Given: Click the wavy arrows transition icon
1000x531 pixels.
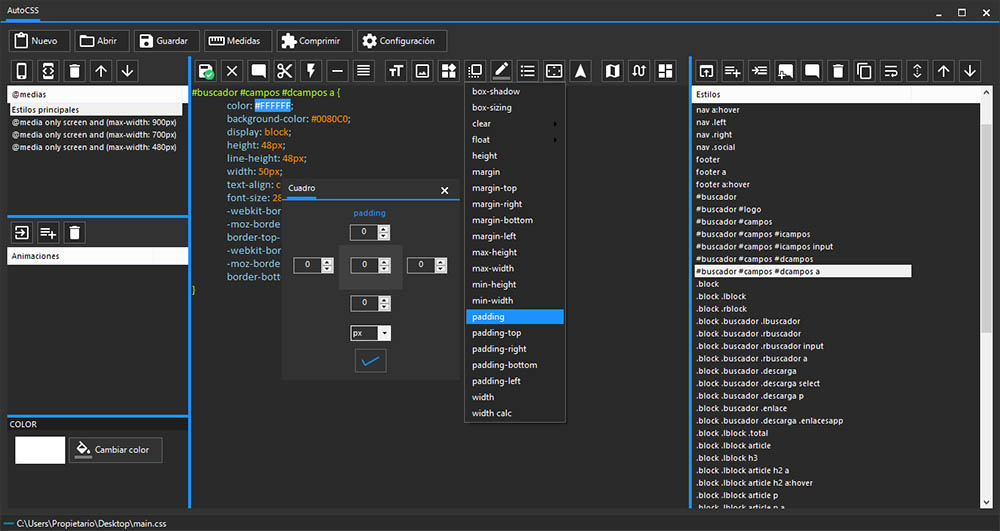Looking at the screenshot, I should coord(638,71).
